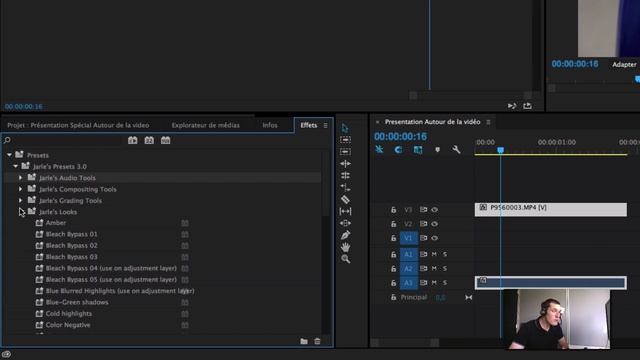The width and height of the screenshot is (640, 360).
Task: Toggle Linked Selection in timeline
Action: coord(418,150)
